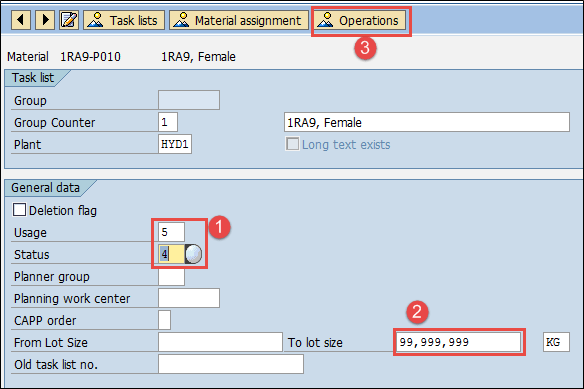The height and width of the screenshot is (389, 584).
Task: Click the CAPP order field
Action: [165, 320]
